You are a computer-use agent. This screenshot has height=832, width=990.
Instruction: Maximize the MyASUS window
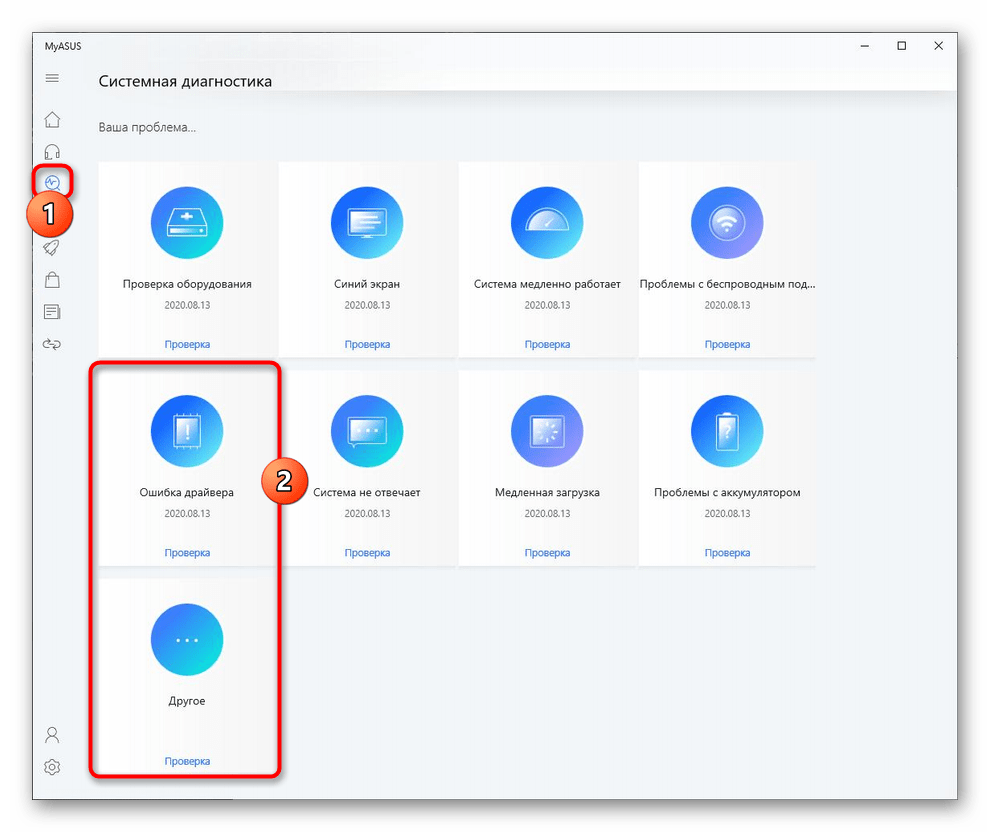pos(901,46)
